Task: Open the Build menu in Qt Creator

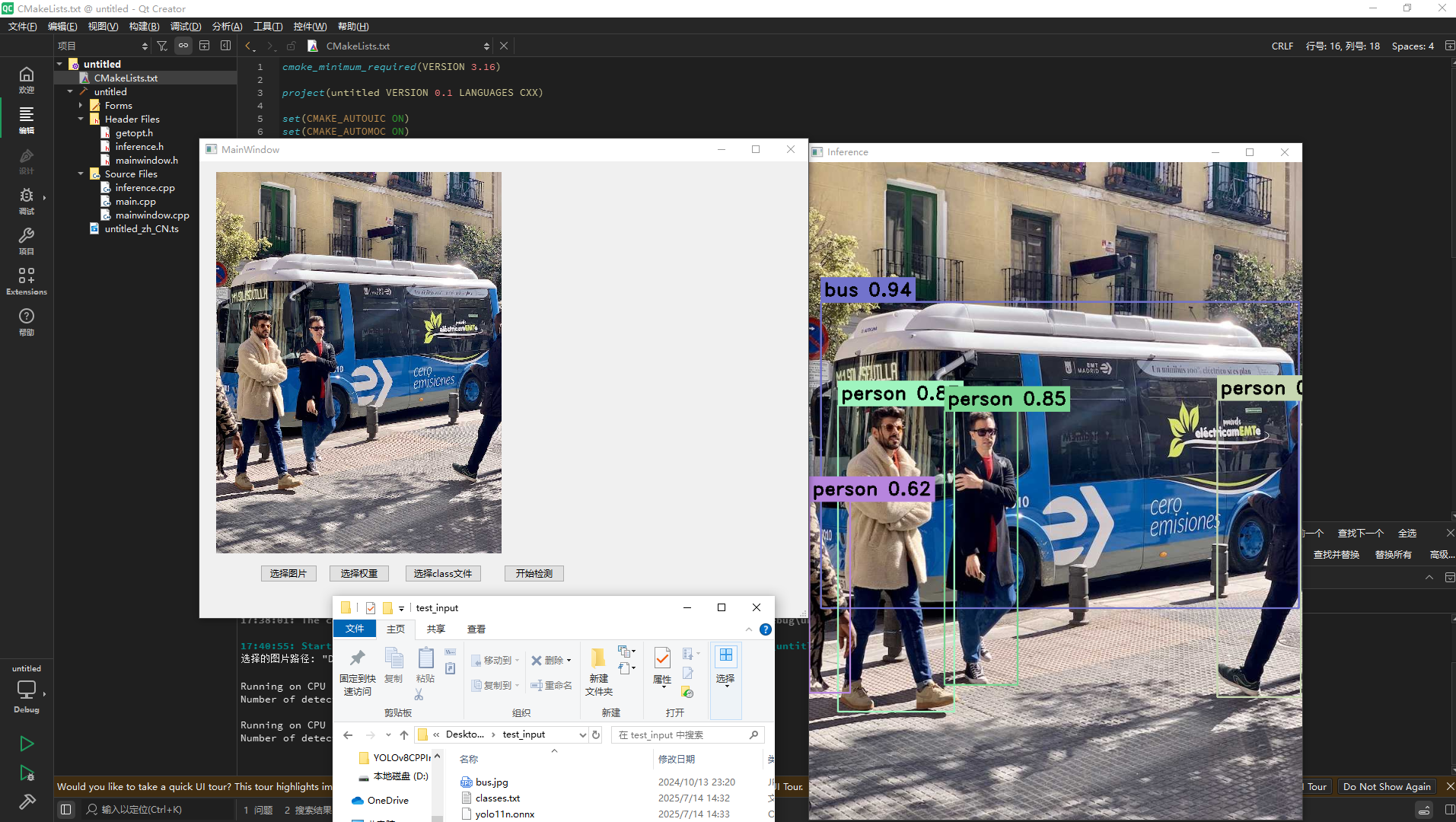Action: coord(144,27)
